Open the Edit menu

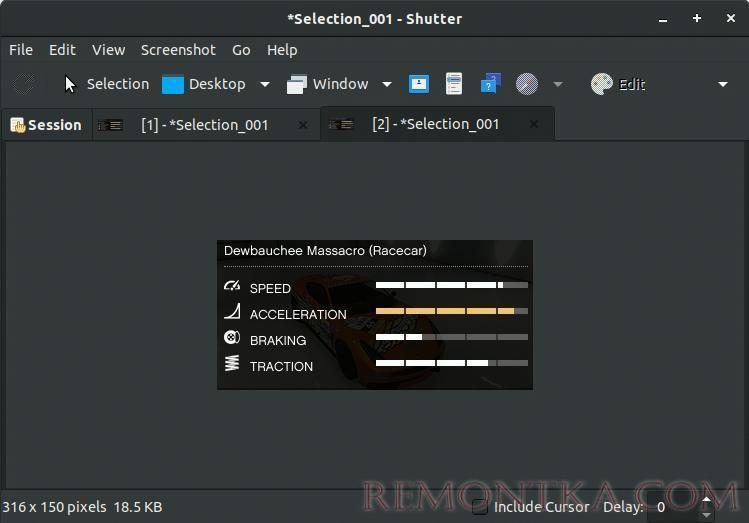pyautogui.click(x=62, y=50)
